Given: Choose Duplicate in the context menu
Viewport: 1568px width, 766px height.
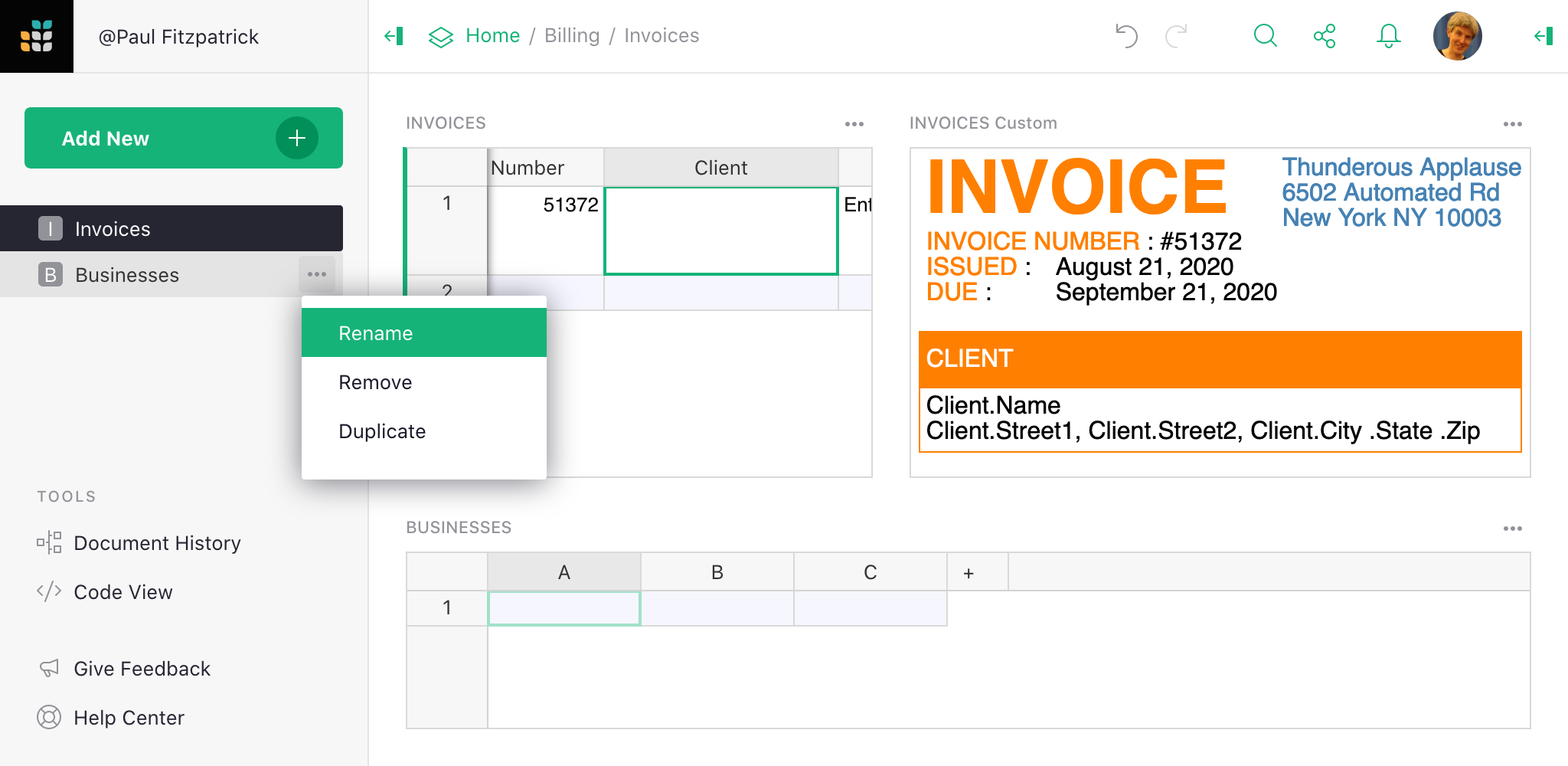Looking at the screenshot, I should [x=382, y=430].
